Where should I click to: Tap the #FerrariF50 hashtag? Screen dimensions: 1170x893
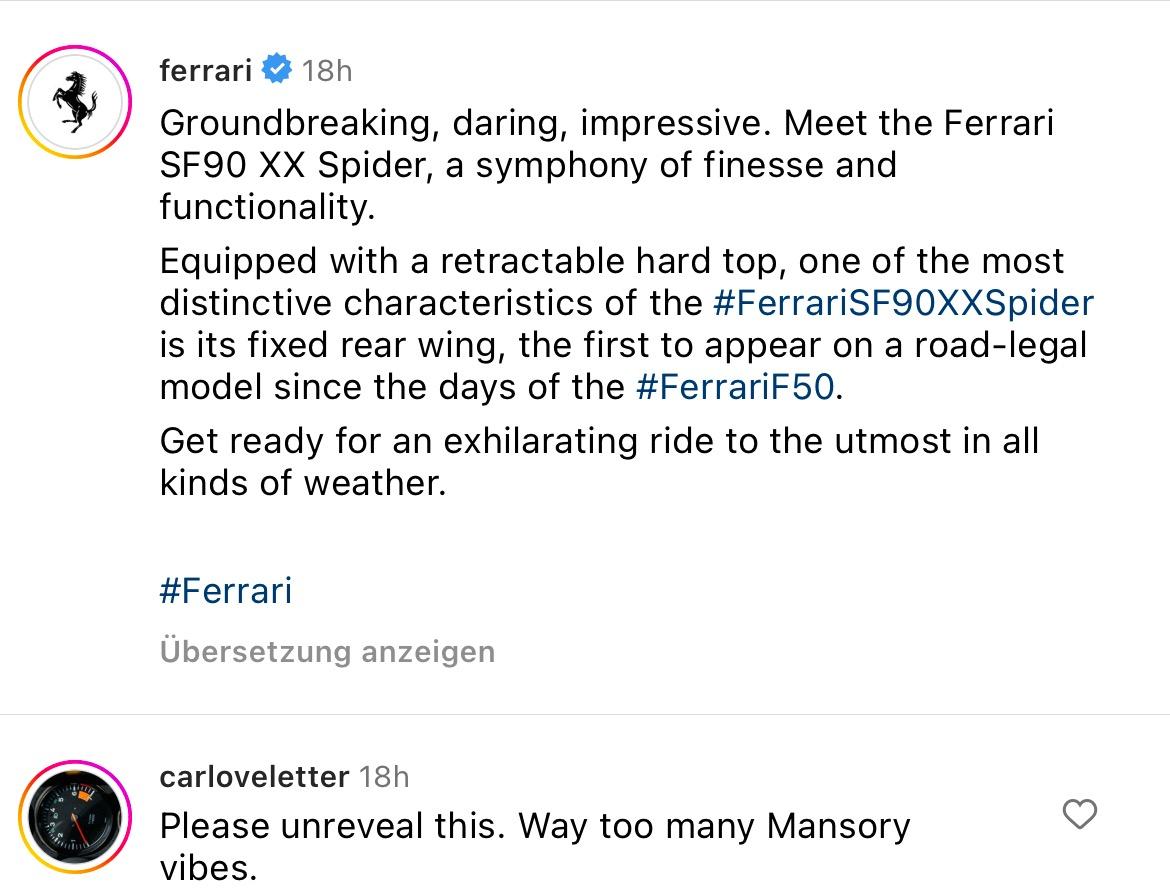coord(734,387)
